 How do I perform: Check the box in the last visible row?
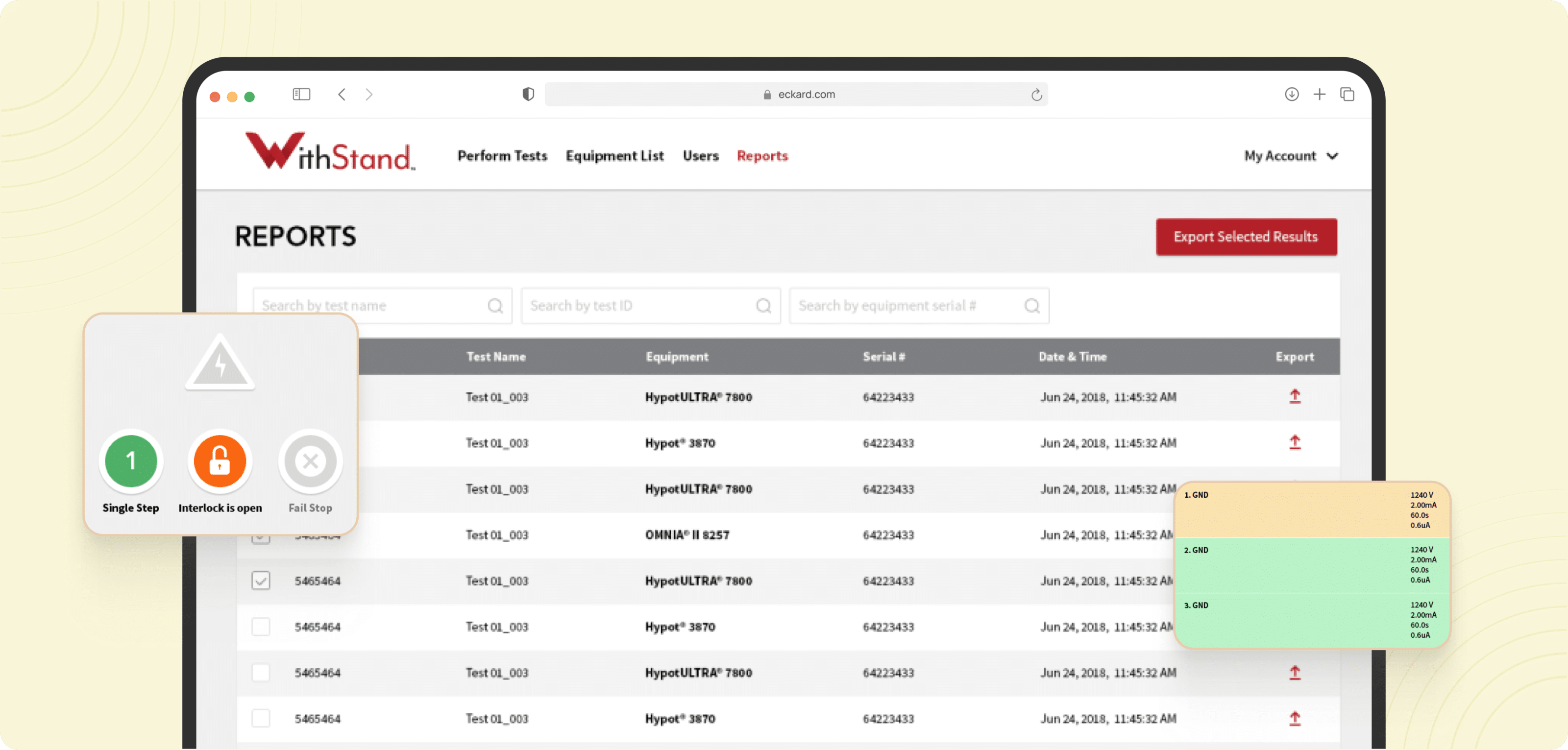261,718
